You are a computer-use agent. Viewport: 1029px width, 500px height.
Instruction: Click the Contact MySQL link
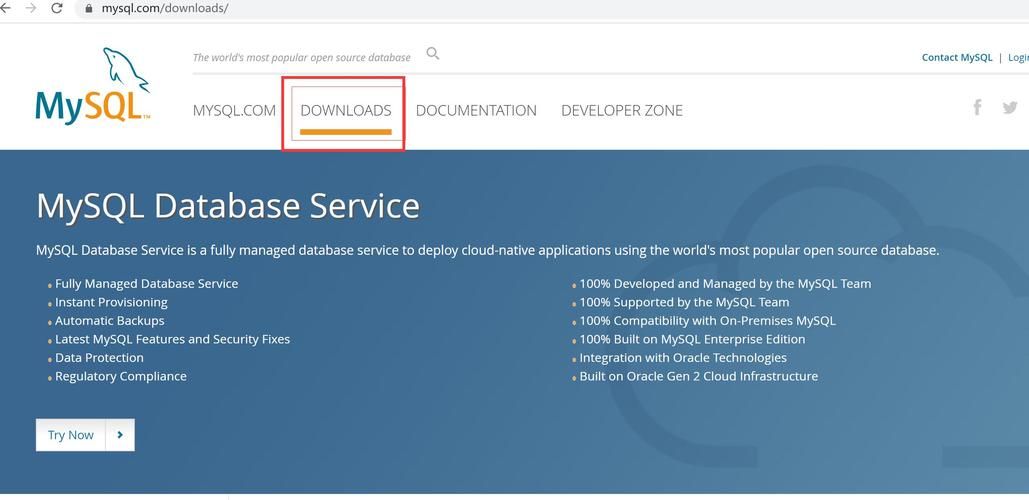point(957,57)
